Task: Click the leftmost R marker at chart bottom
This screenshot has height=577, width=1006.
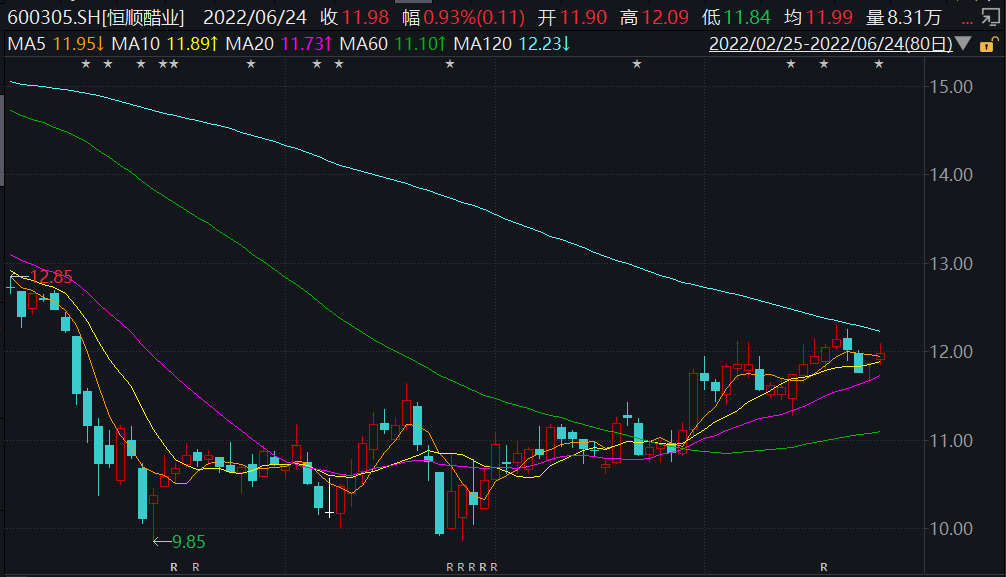Action: pos(174,567)
